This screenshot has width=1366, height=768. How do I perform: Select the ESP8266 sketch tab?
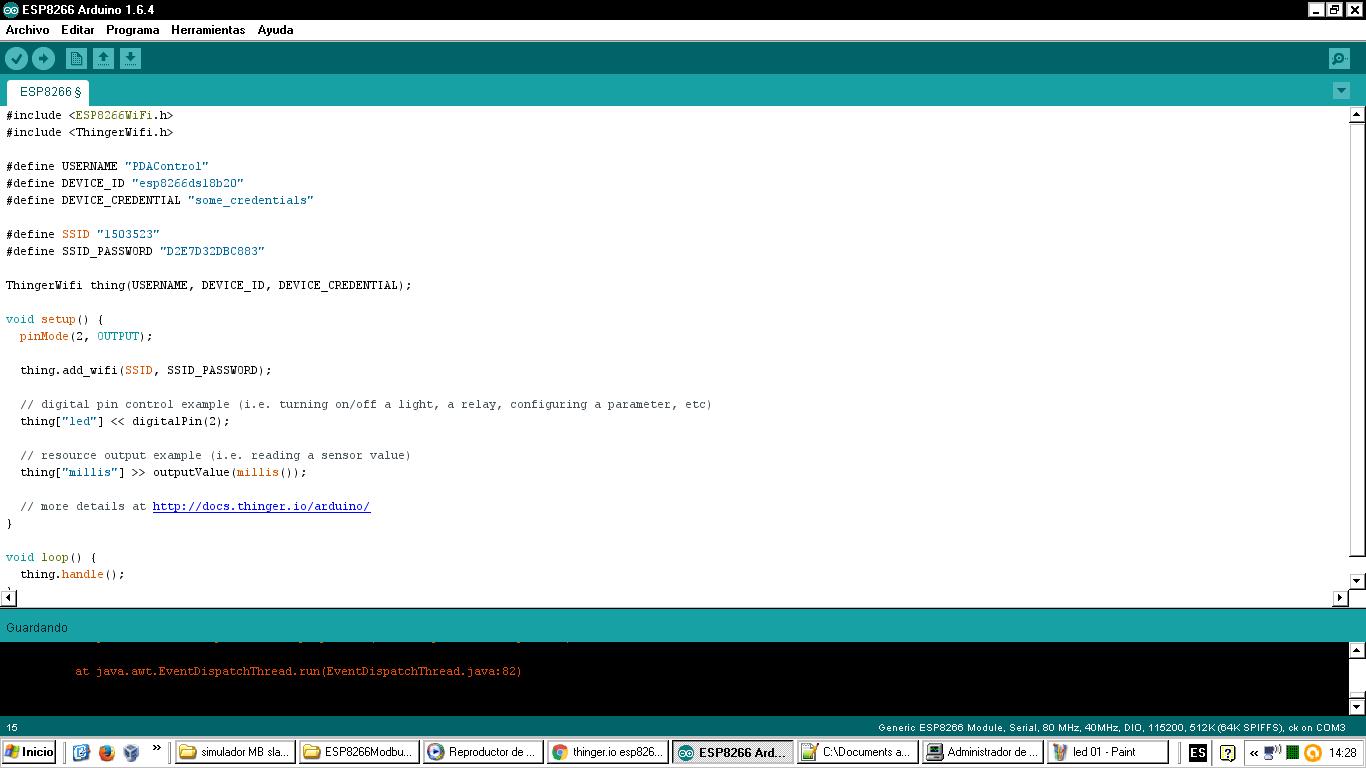pyautogui.click(x=50, y=92)
